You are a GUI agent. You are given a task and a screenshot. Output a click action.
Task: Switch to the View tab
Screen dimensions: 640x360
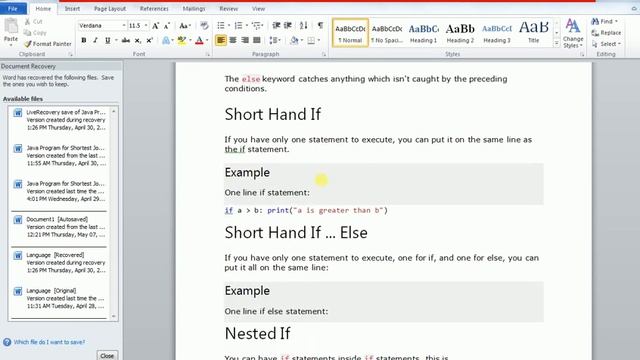click(x=258, y=9)
